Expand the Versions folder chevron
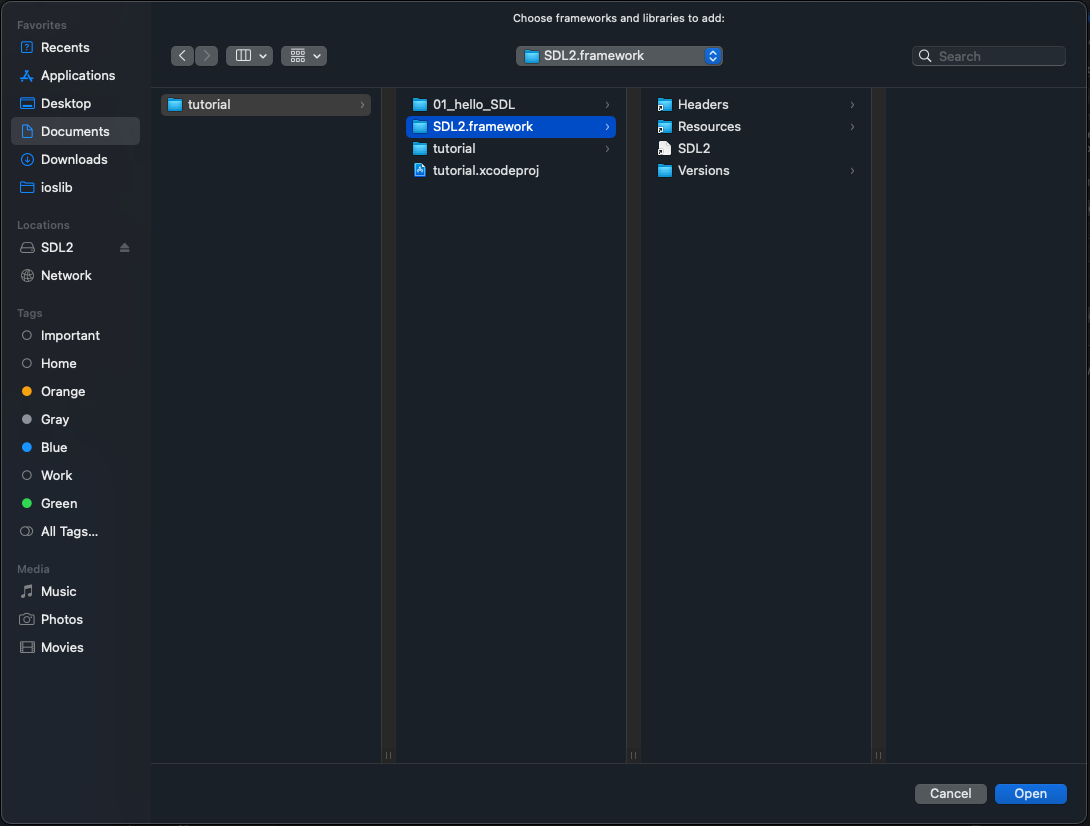 point(852,170)
